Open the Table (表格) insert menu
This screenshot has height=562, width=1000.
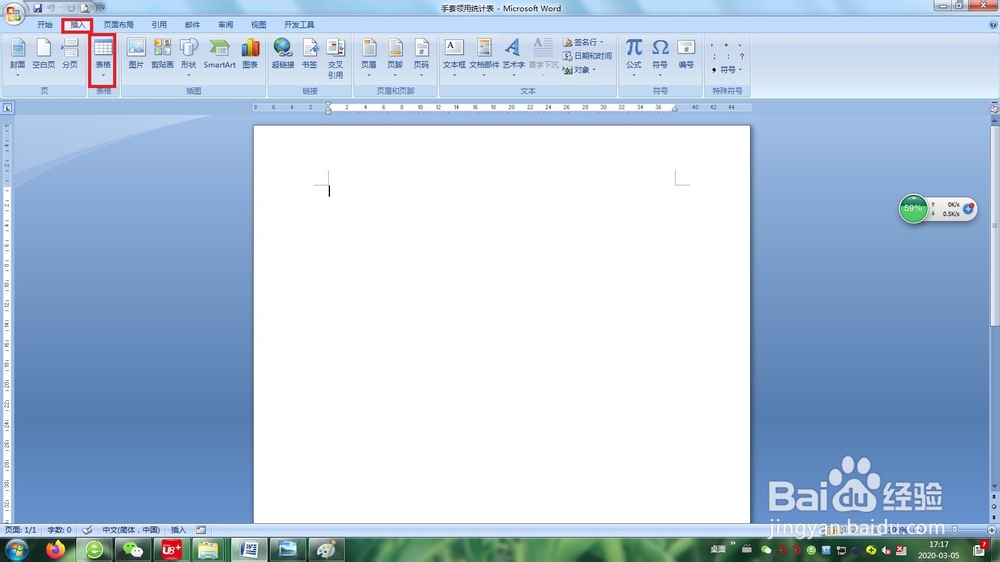point(103,57)
